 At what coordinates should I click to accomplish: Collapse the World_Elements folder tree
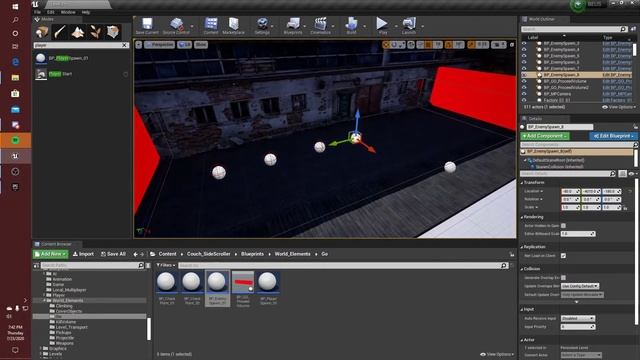[x=44, y=300]
